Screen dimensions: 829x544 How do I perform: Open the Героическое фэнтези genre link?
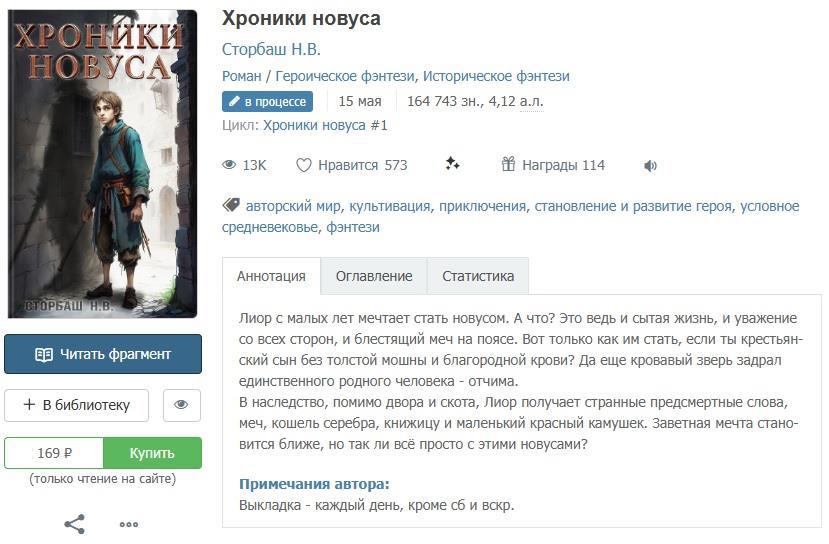(345, 76)
